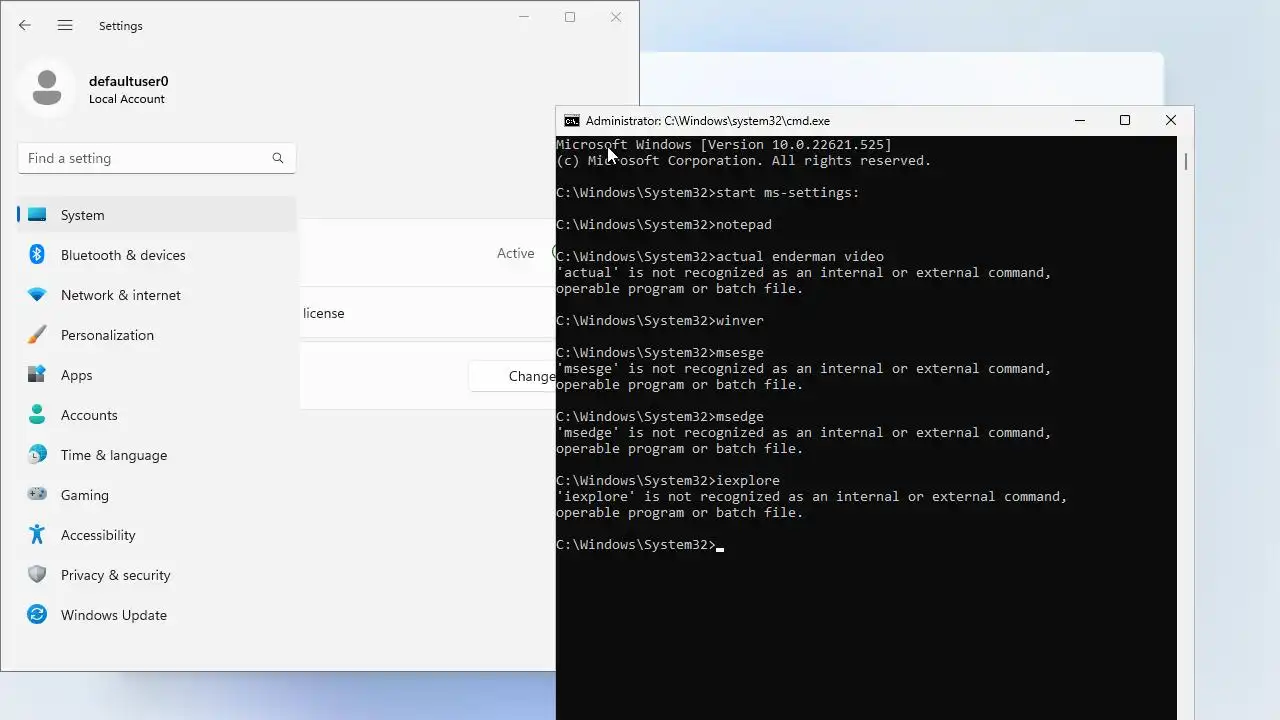This screenshot has height=720, width=1280.
Task: Click the Administrator cmd.exe window title
Action: tap(708, 121)
